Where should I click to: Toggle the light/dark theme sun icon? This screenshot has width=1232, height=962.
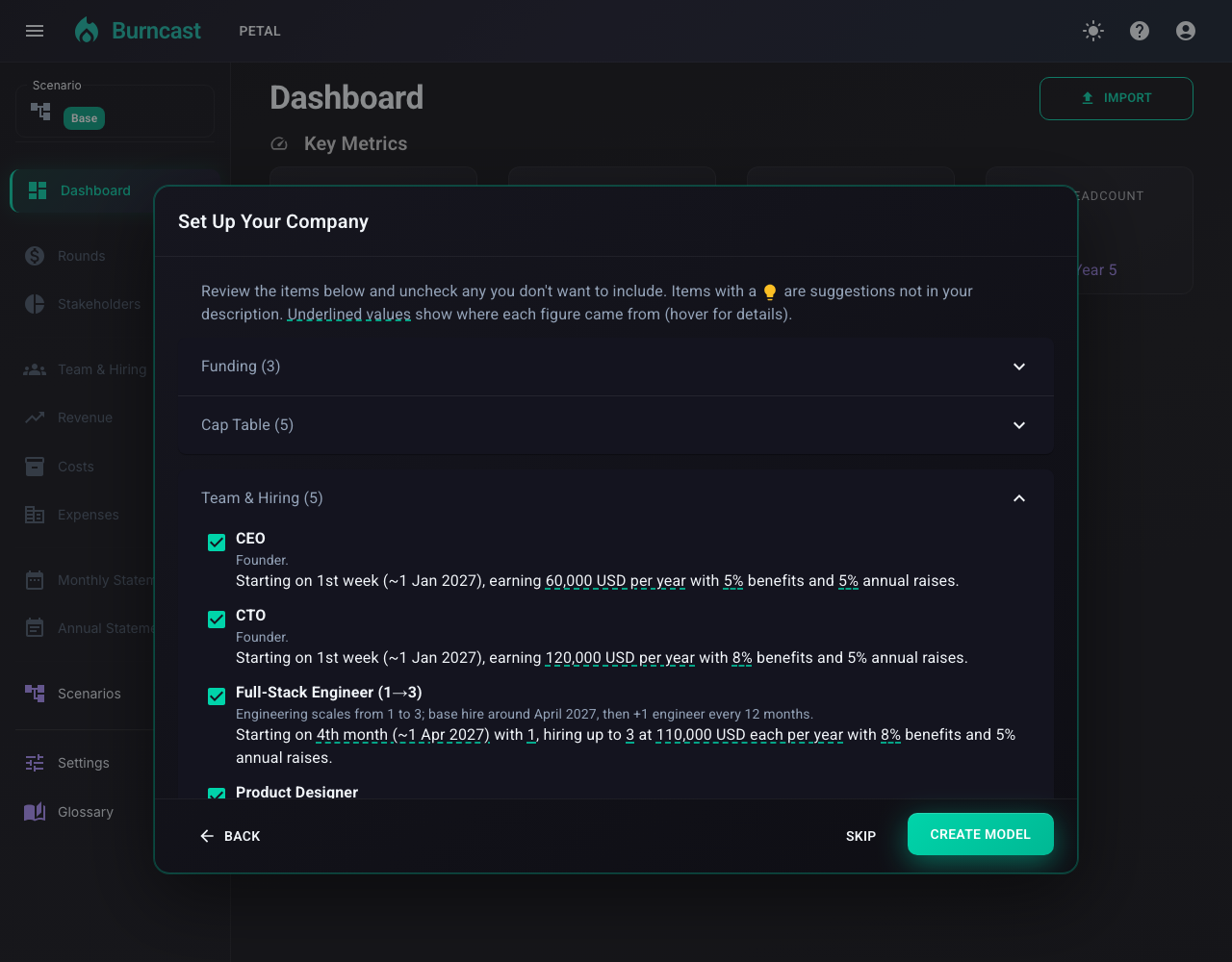(1093, 31)
